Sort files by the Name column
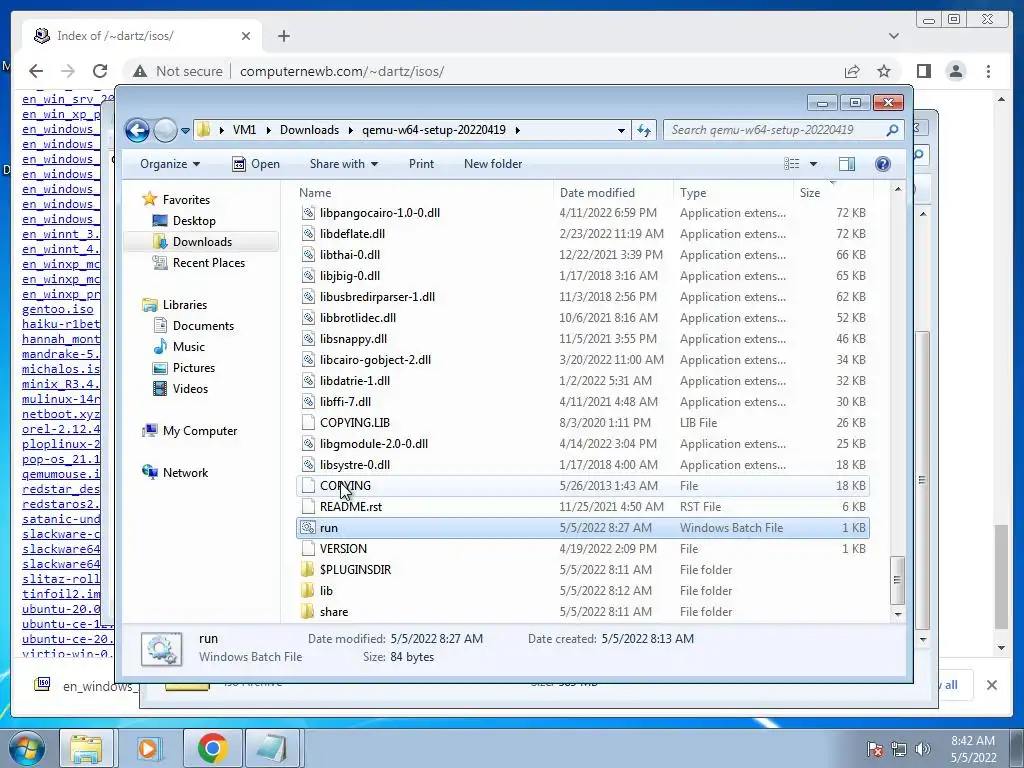The width and height of the screenshot is (1024, 768). [x=424, y=193]
